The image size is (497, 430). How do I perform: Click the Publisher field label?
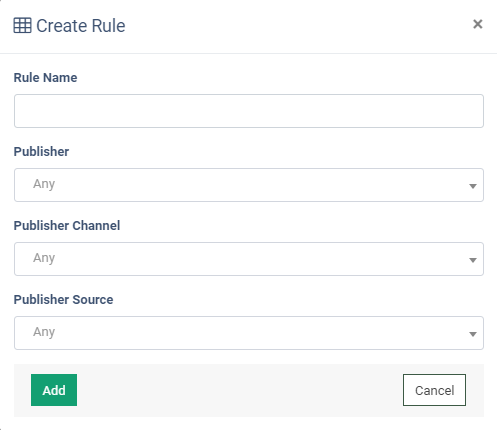(x=41, y=152)
